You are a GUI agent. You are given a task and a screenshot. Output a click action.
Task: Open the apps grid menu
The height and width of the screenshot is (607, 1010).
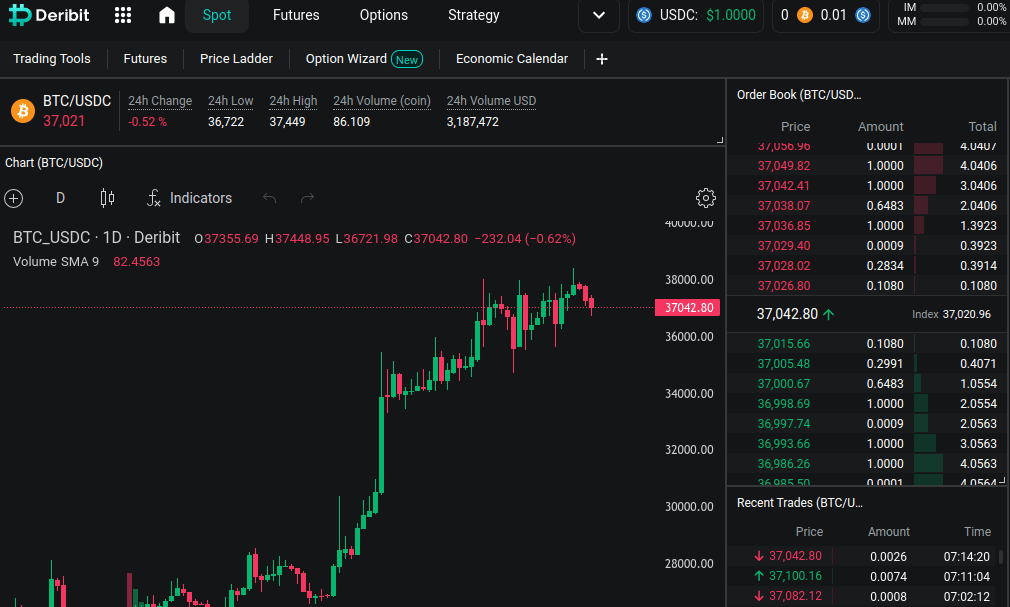pyautogui.click(x=122, y=15)
